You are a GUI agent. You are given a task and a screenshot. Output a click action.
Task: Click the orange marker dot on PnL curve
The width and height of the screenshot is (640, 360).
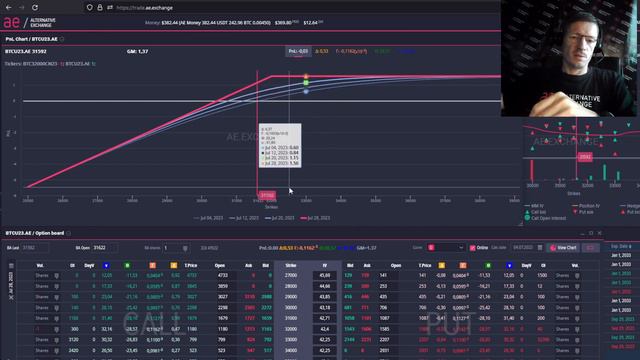coord(306,76)
